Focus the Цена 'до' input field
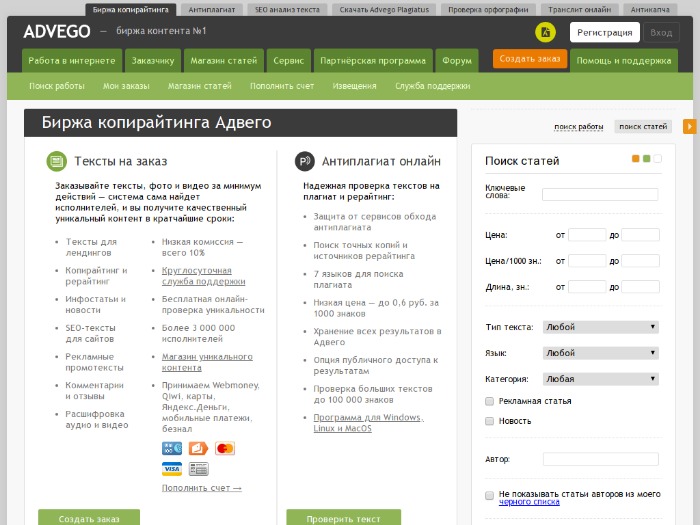The height and width of the screenshot is (525, 700). [640, 235]
